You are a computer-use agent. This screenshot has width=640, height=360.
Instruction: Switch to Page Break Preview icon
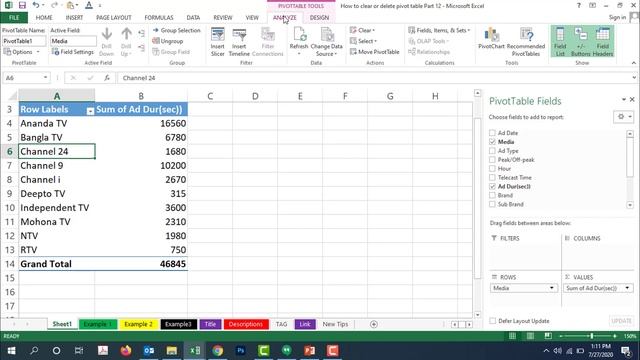[x=548, y=336]
